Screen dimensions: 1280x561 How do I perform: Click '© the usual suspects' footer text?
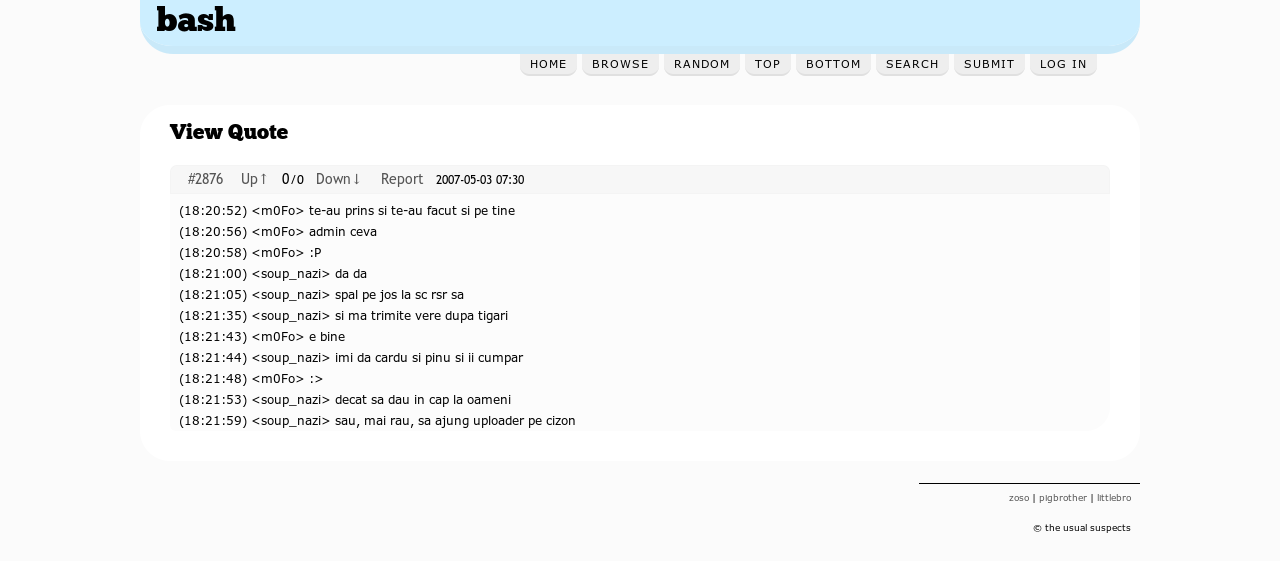click(x=1082, y=528)
